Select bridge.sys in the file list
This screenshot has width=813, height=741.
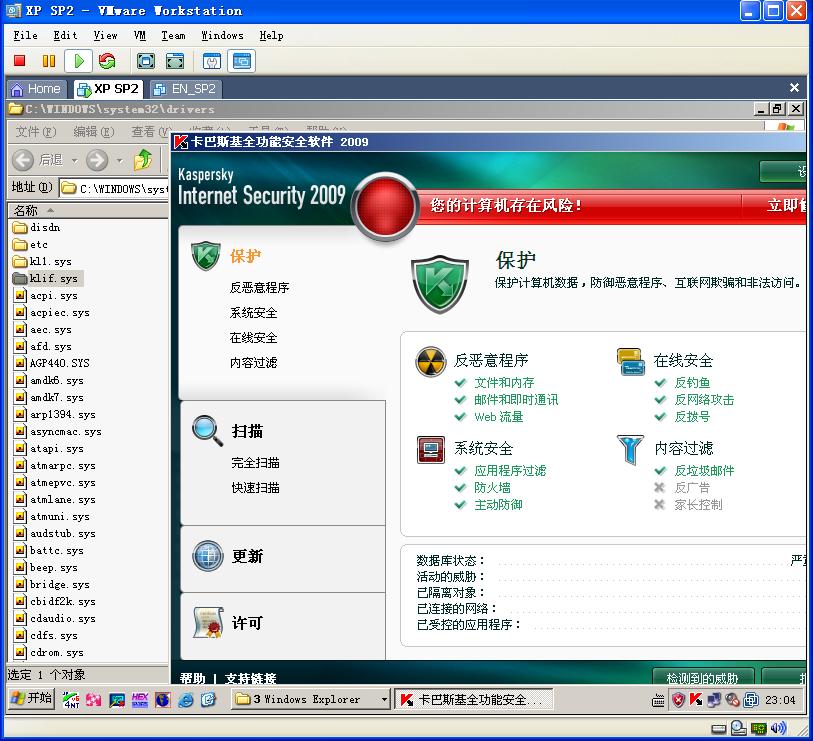[x=52, y=584]
